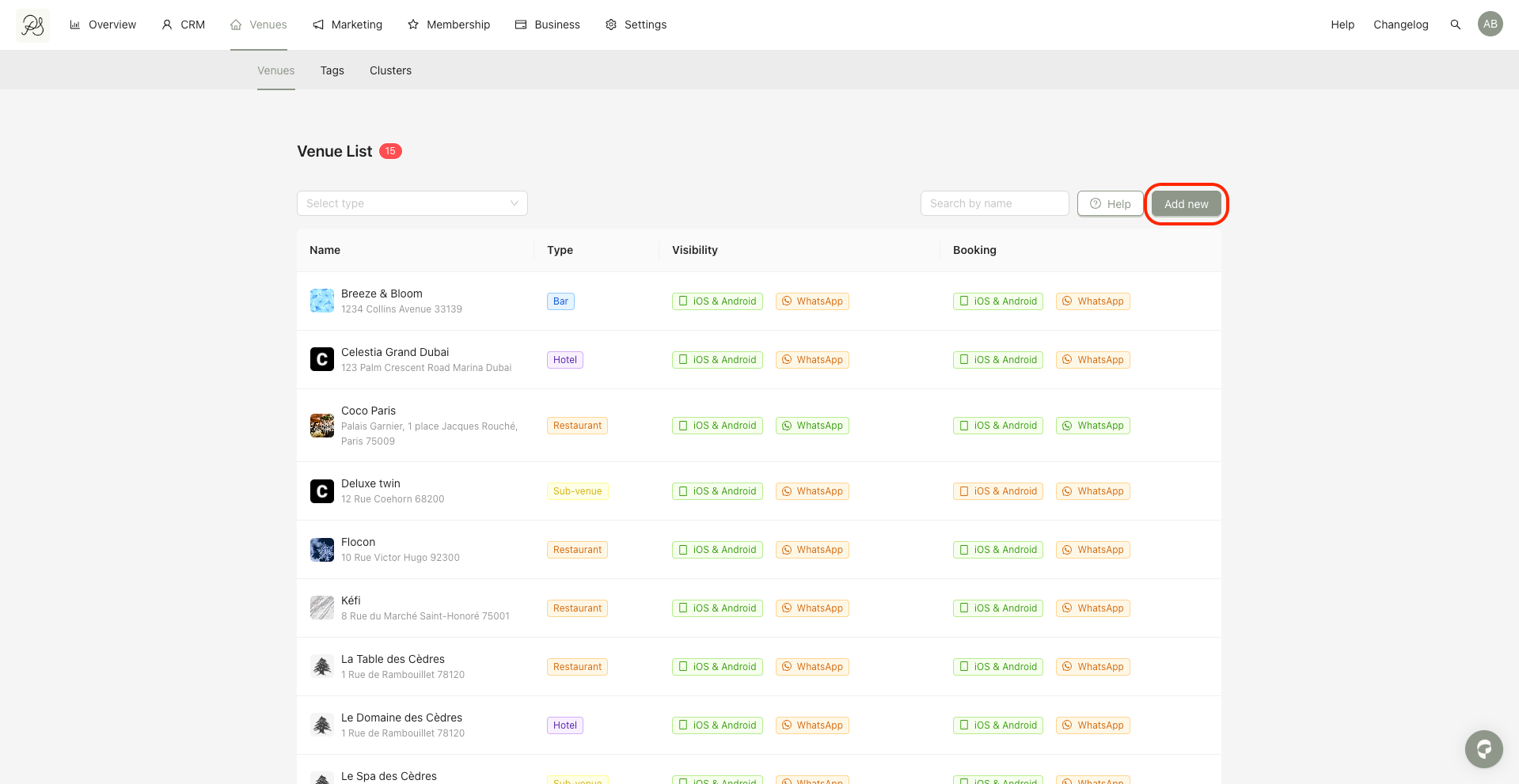
Task: Open the Select type dropdown
Action: coord(412,203)
